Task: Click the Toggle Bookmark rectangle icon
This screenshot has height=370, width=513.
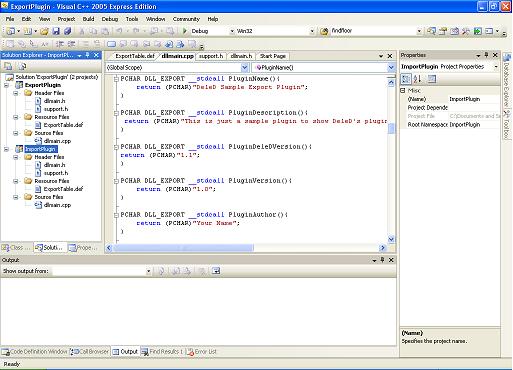Action: (x=111, y=44)
